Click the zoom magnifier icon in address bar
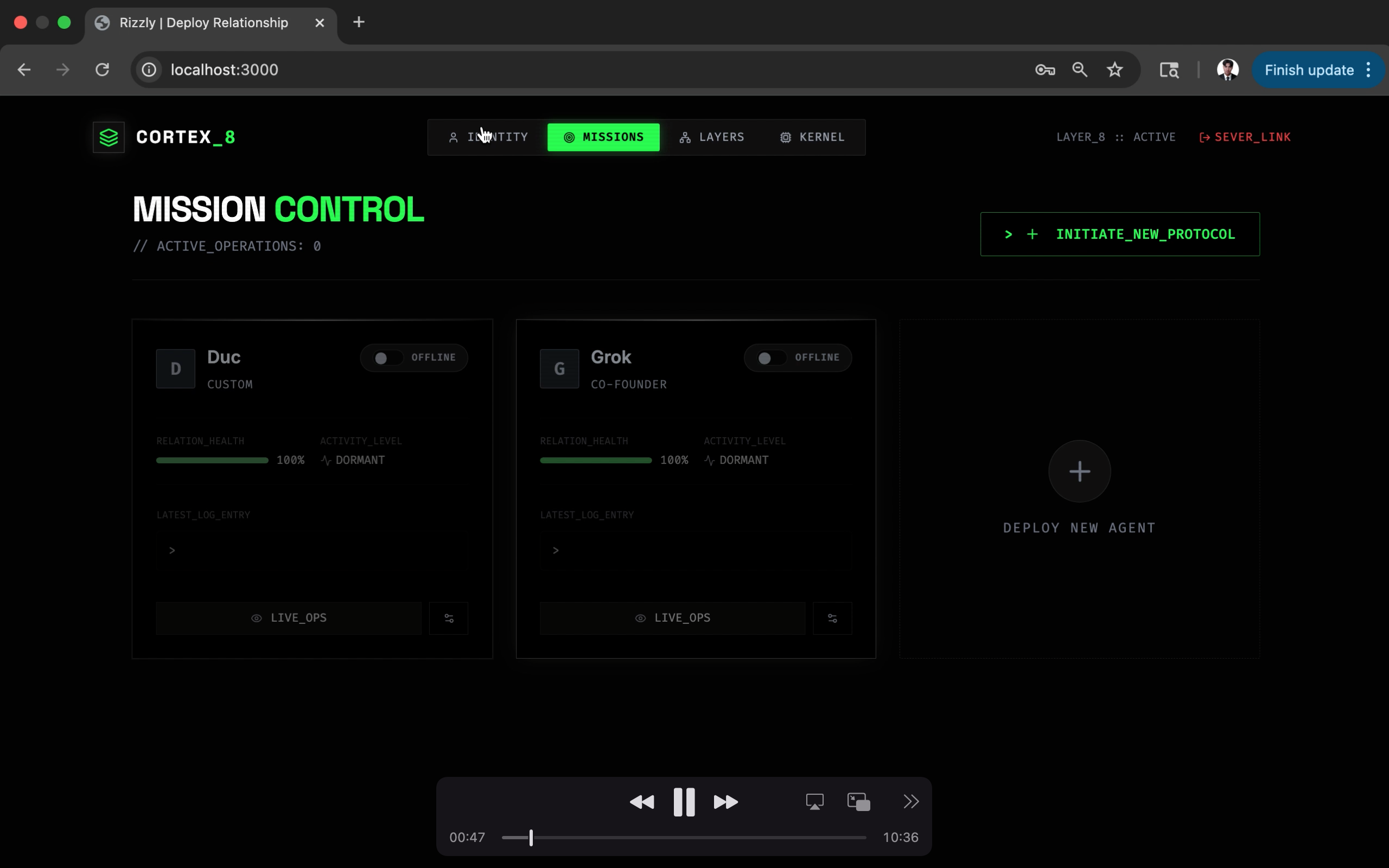The image size is (1389, 868). (x=1080, y=70)
